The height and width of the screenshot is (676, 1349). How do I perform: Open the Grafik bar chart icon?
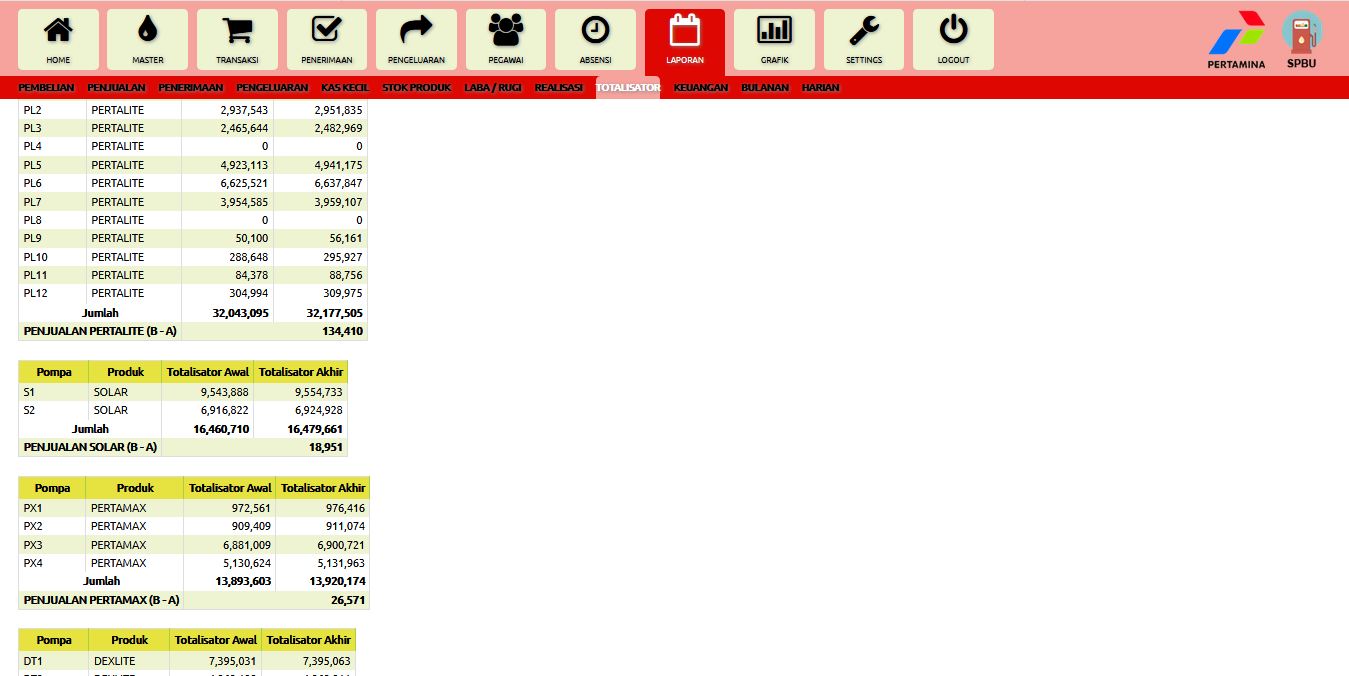774,31
